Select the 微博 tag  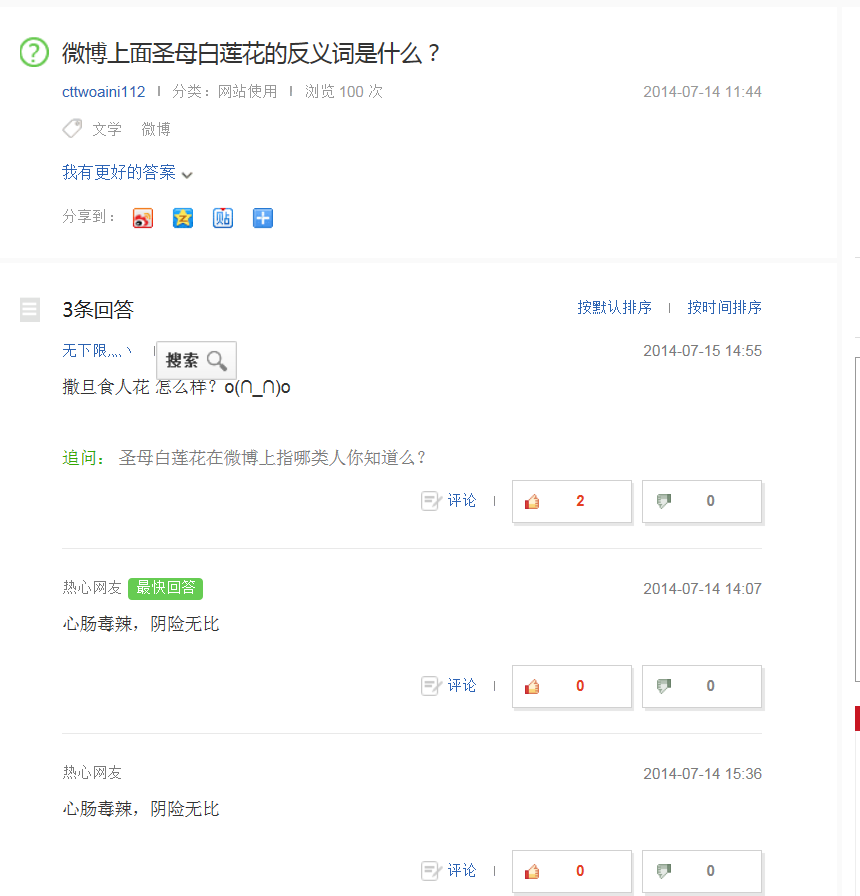pyautogui.click(x=156, y=129)
